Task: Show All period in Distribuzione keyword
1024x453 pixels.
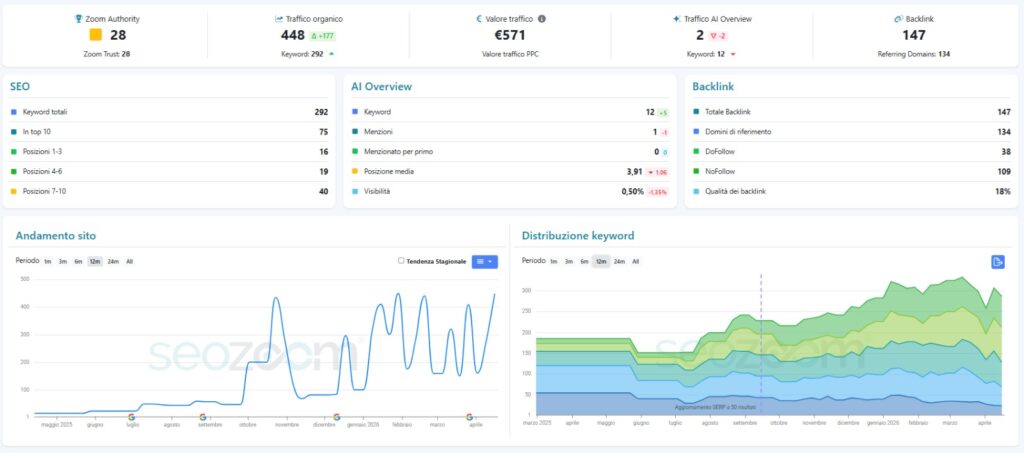Action: click(x=635, y=261)
